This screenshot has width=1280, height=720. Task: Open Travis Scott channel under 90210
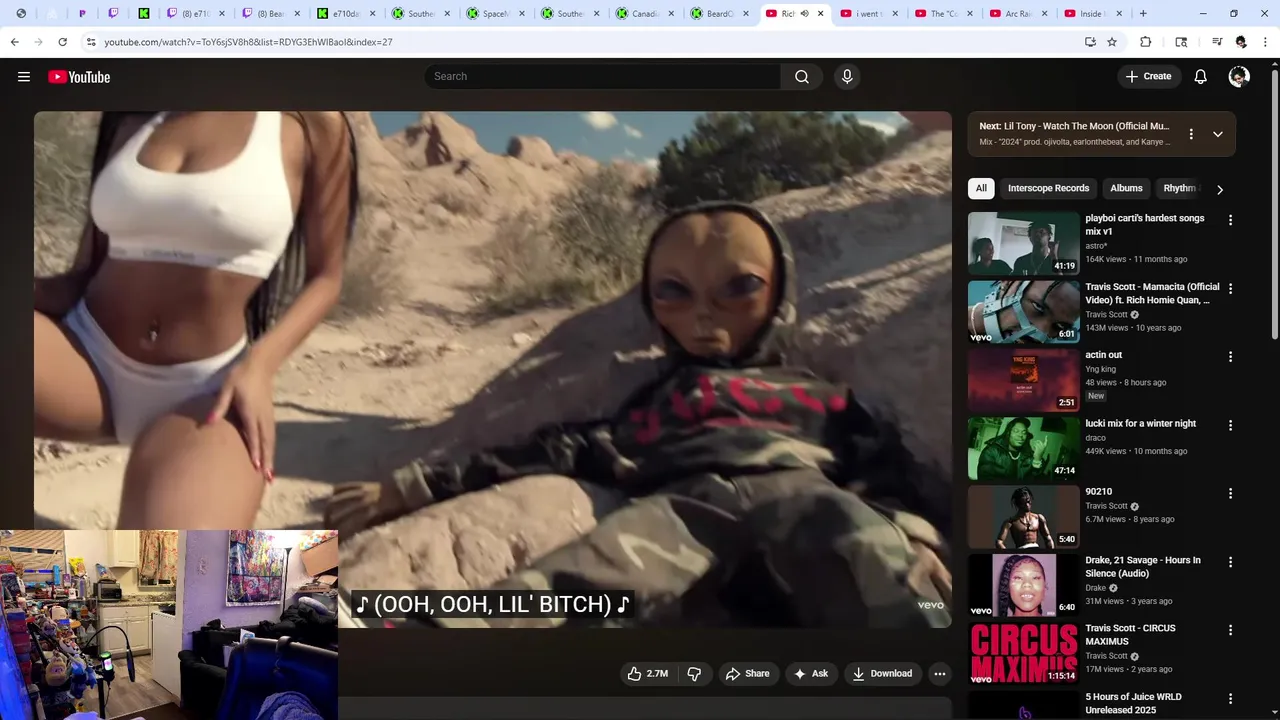[x=1106, y=506]
